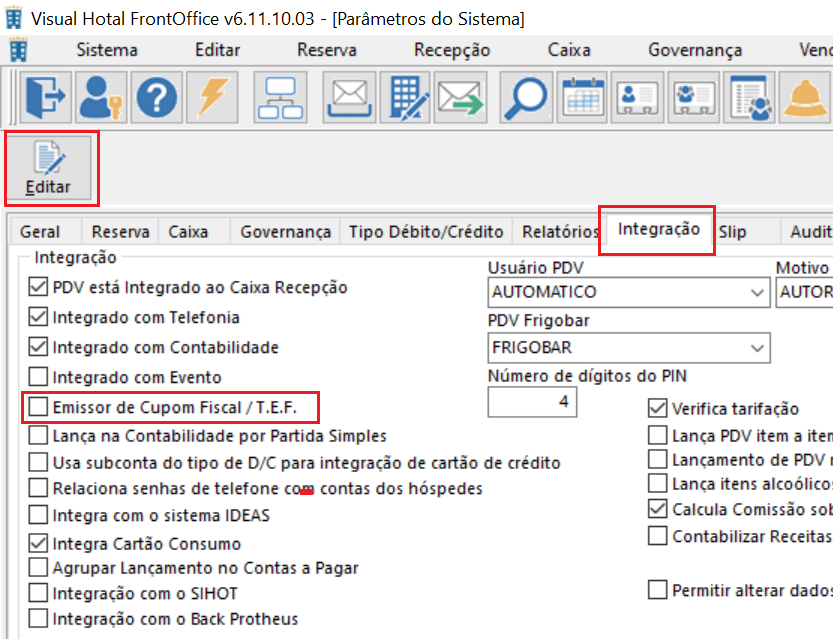Switch to the Relatórios tab

(560, 232)
